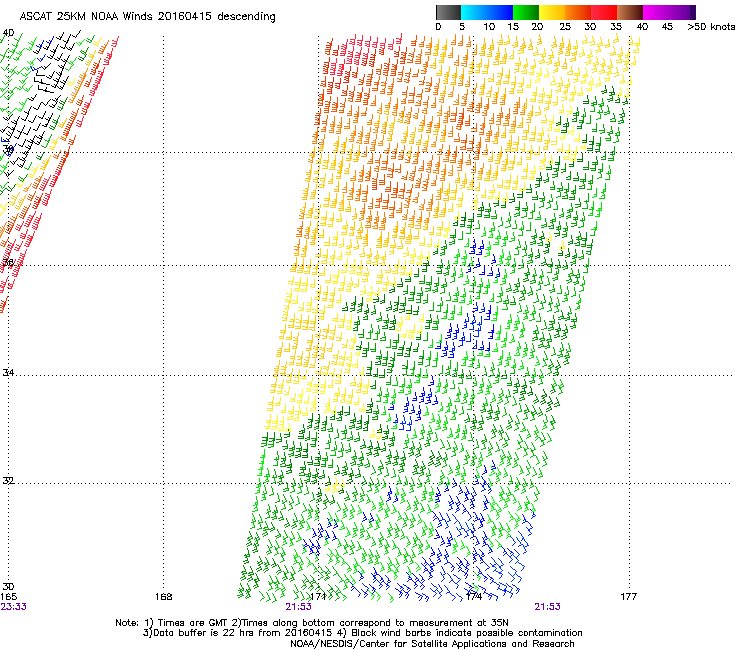Screen dimensions: 740x650
Task: Click the legend label 25
Action: pos(564,27)
